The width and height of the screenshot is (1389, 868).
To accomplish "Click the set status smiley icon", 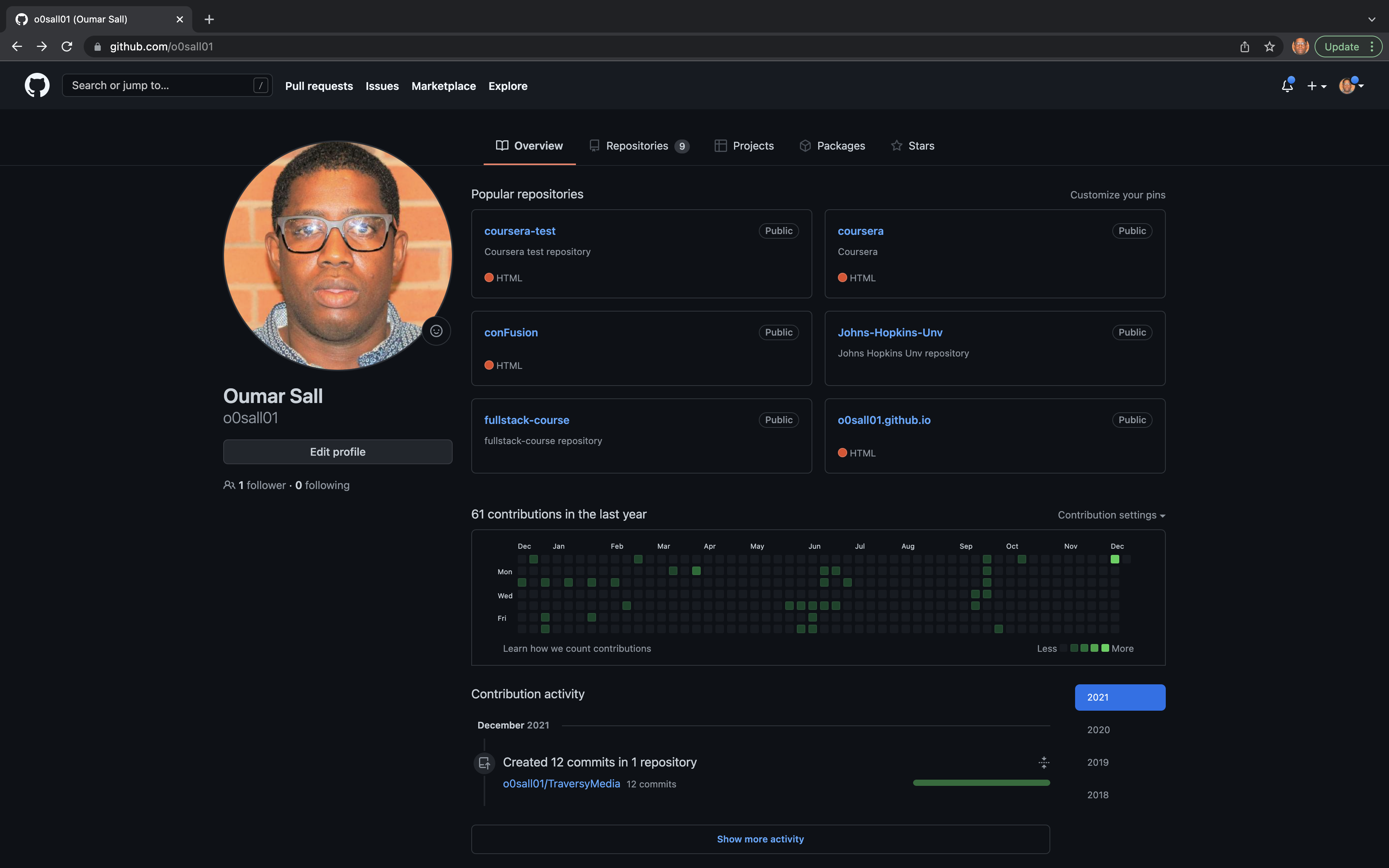I will [436, 331].
